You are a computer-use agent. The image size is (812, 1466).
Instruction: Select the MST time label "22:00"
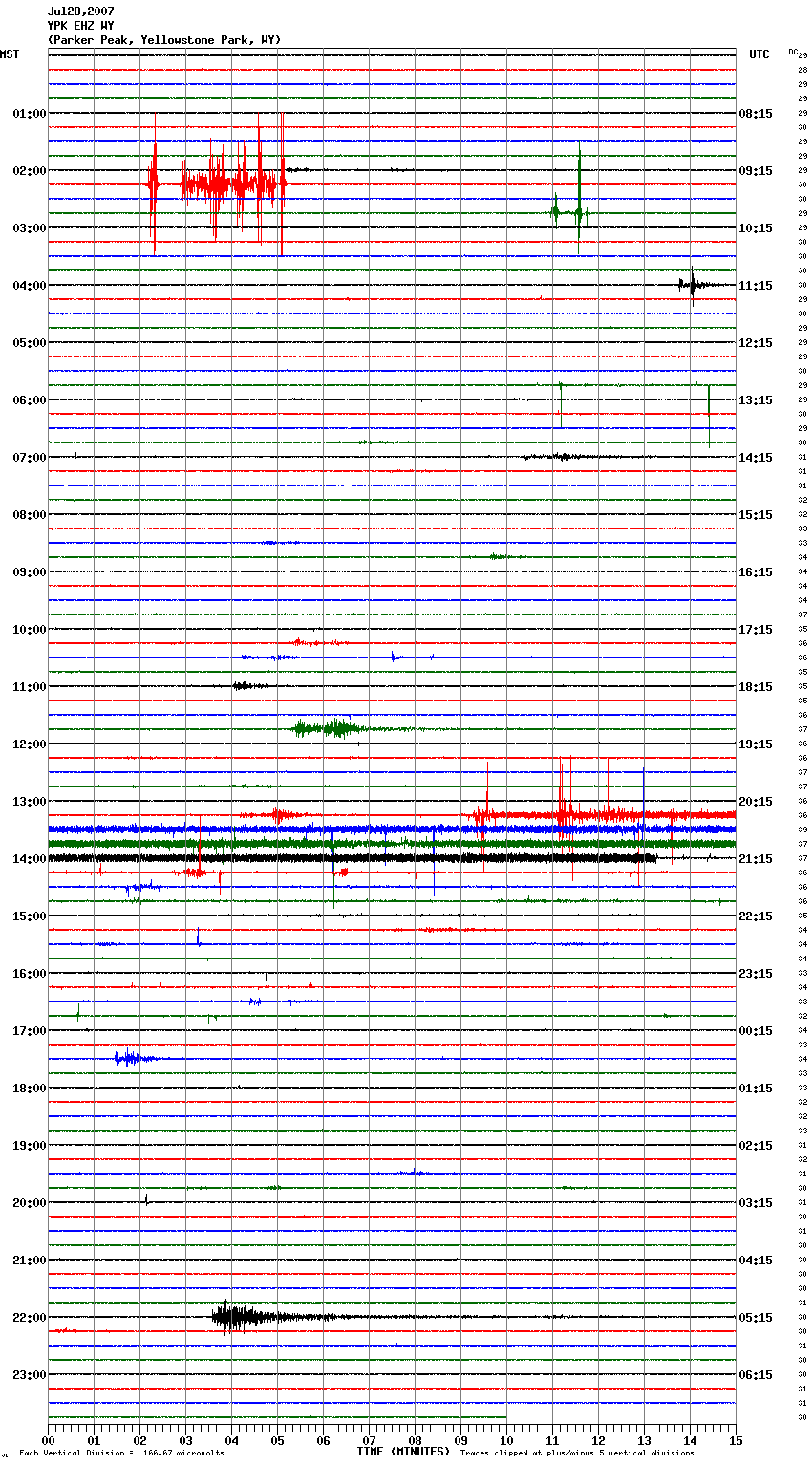[x=30, y=1318]
